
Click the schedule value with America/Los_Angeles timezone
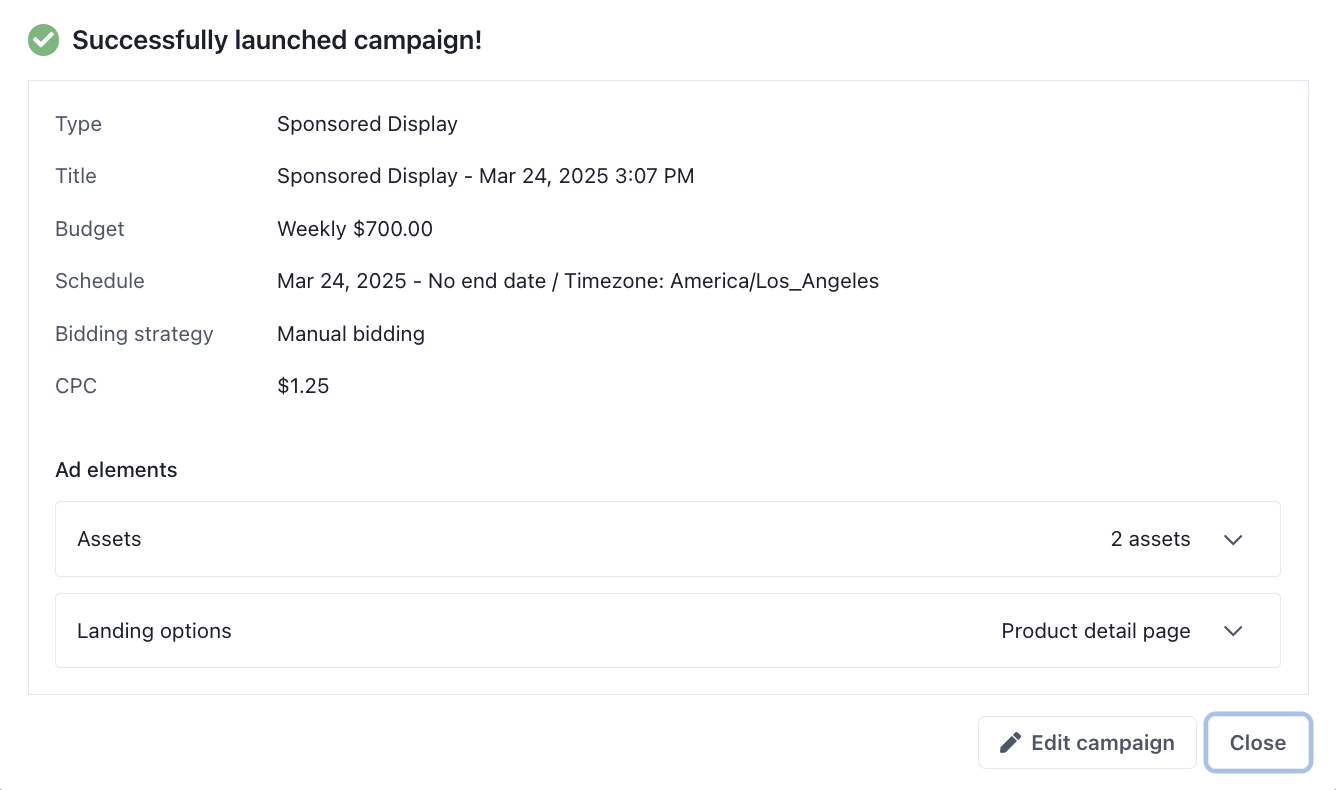tap(577, 281)
